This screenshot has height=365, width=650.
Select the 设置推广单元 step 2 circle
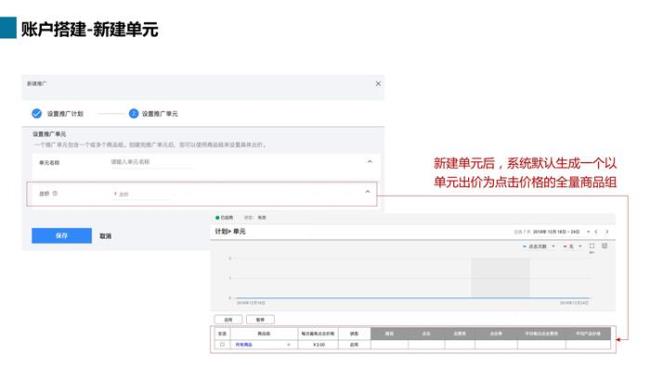click(133, 114)
